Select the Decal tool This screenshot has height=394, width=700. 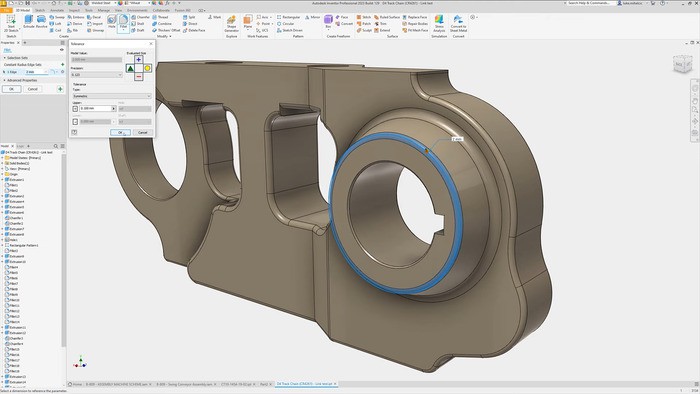[x=94, y=17]
